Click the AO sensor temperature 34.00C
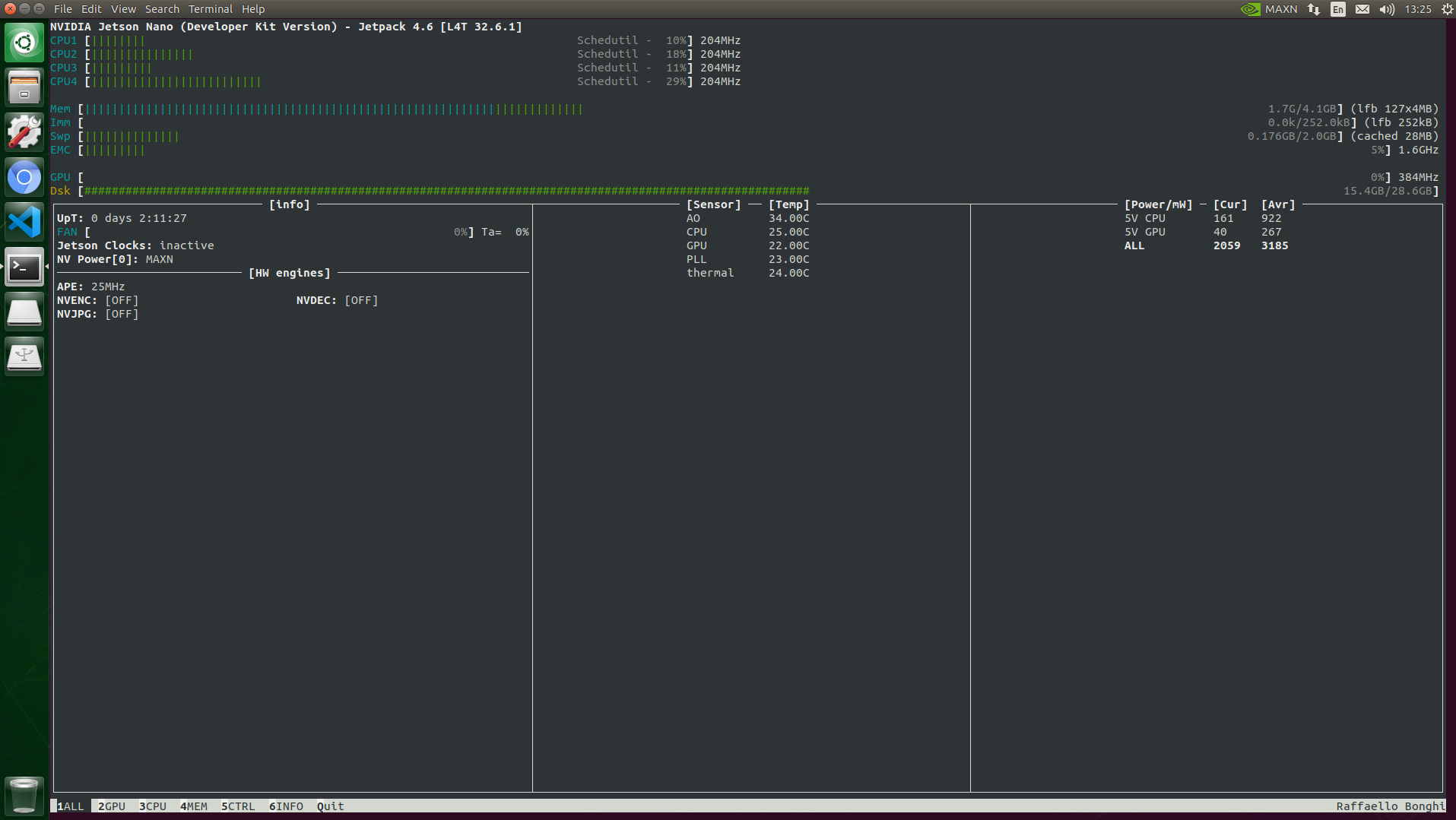This screenshot has height=820, width=1456. [788, 218]
